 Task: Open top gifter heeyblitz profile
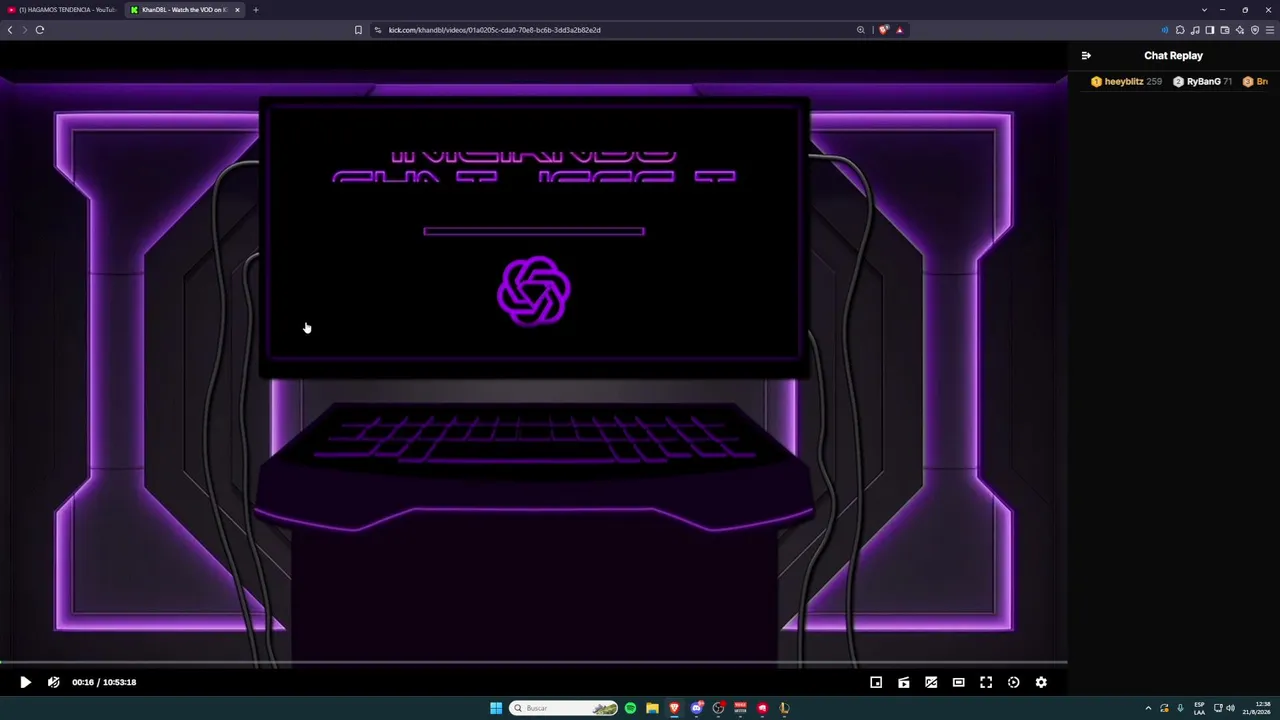1124,82
